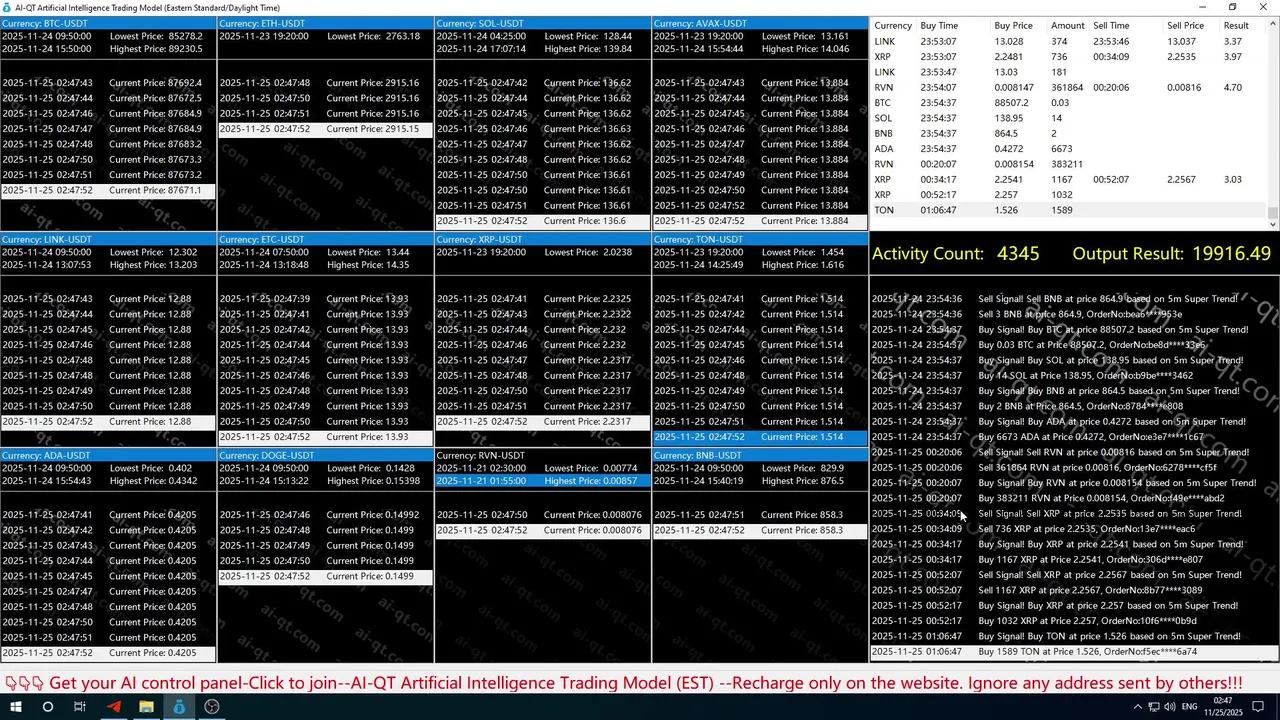This screenshot has width=1280, height=720.
Task: Select the XRP trade row with result 3.03
Action: coord(1069,179)
